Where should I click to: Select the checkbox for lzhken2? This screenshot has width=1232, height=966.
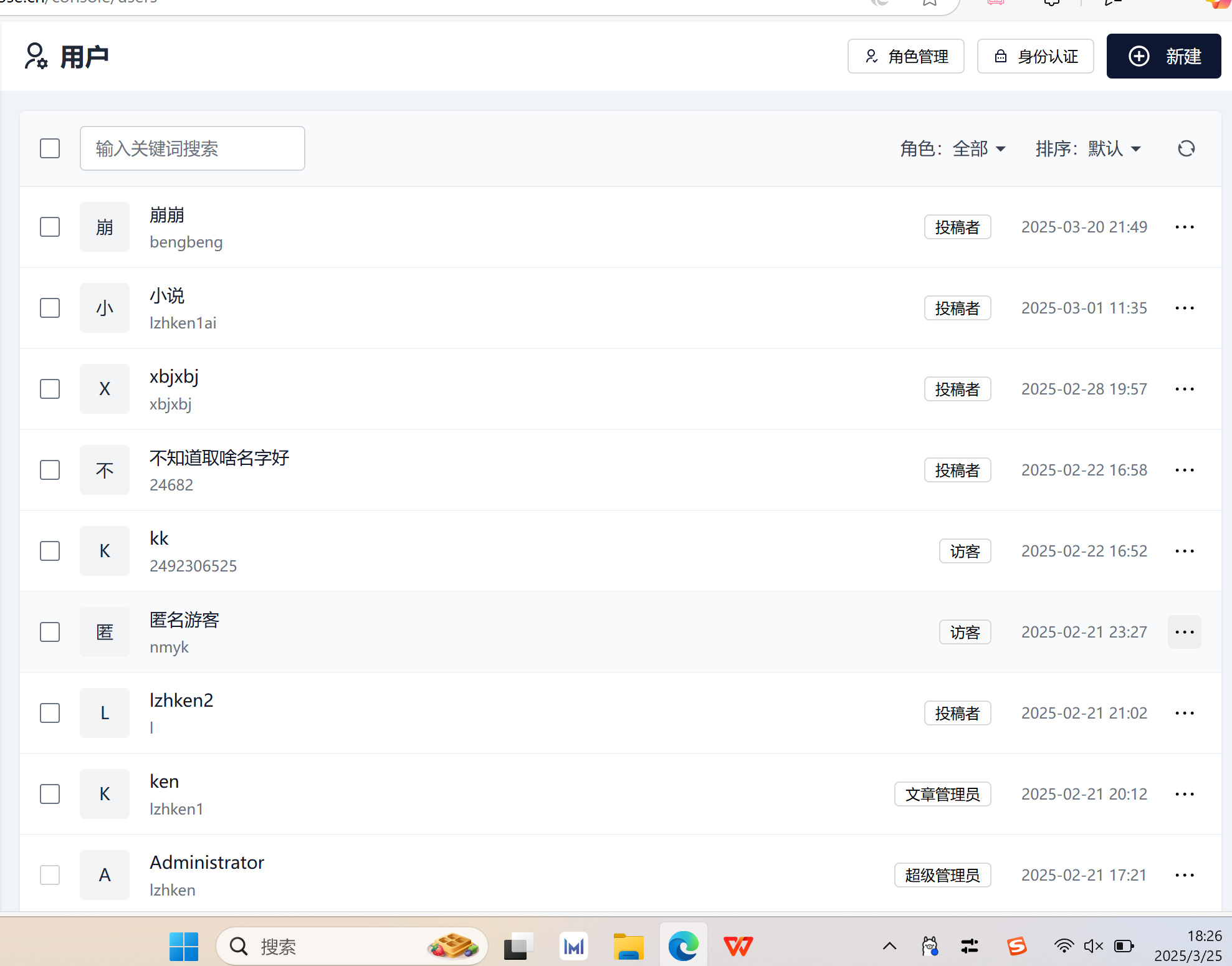[x=50, y=713]
